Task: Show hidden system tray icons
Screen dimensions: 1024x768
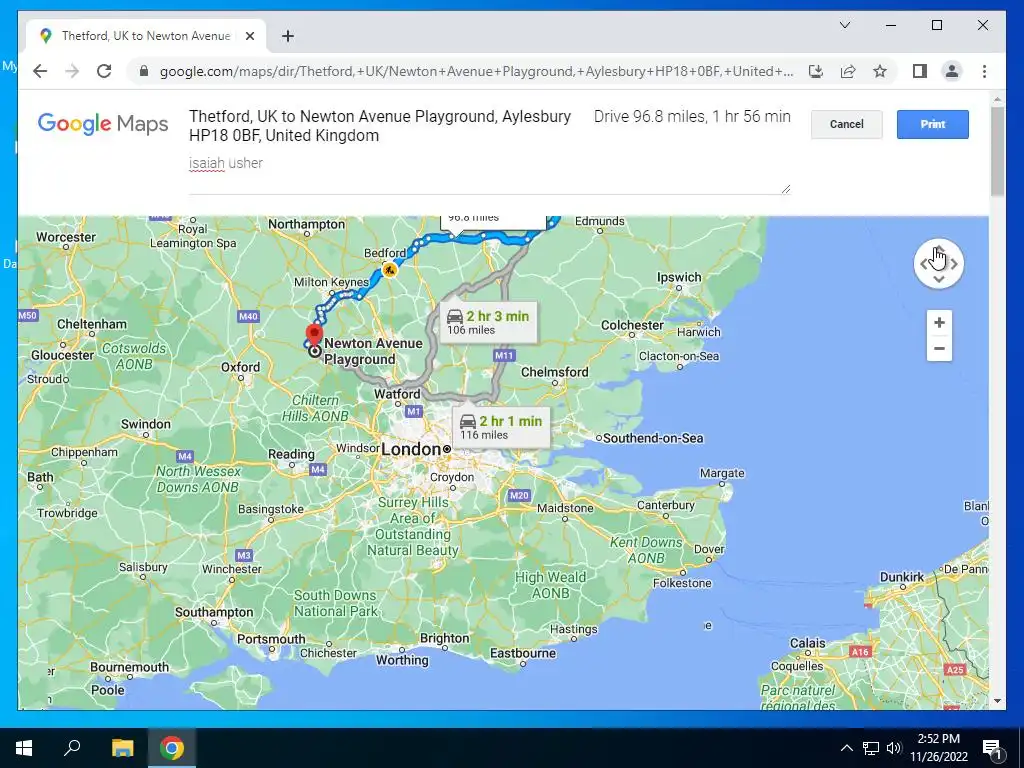Action: click(x=846, y=748)
